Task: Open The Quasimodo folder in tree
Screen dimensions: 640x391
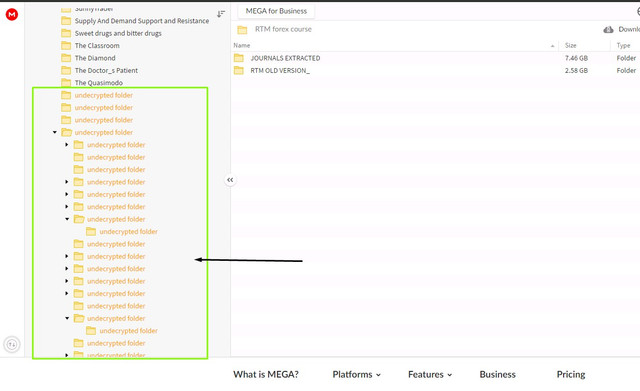Action: click(x=99, y=82)
